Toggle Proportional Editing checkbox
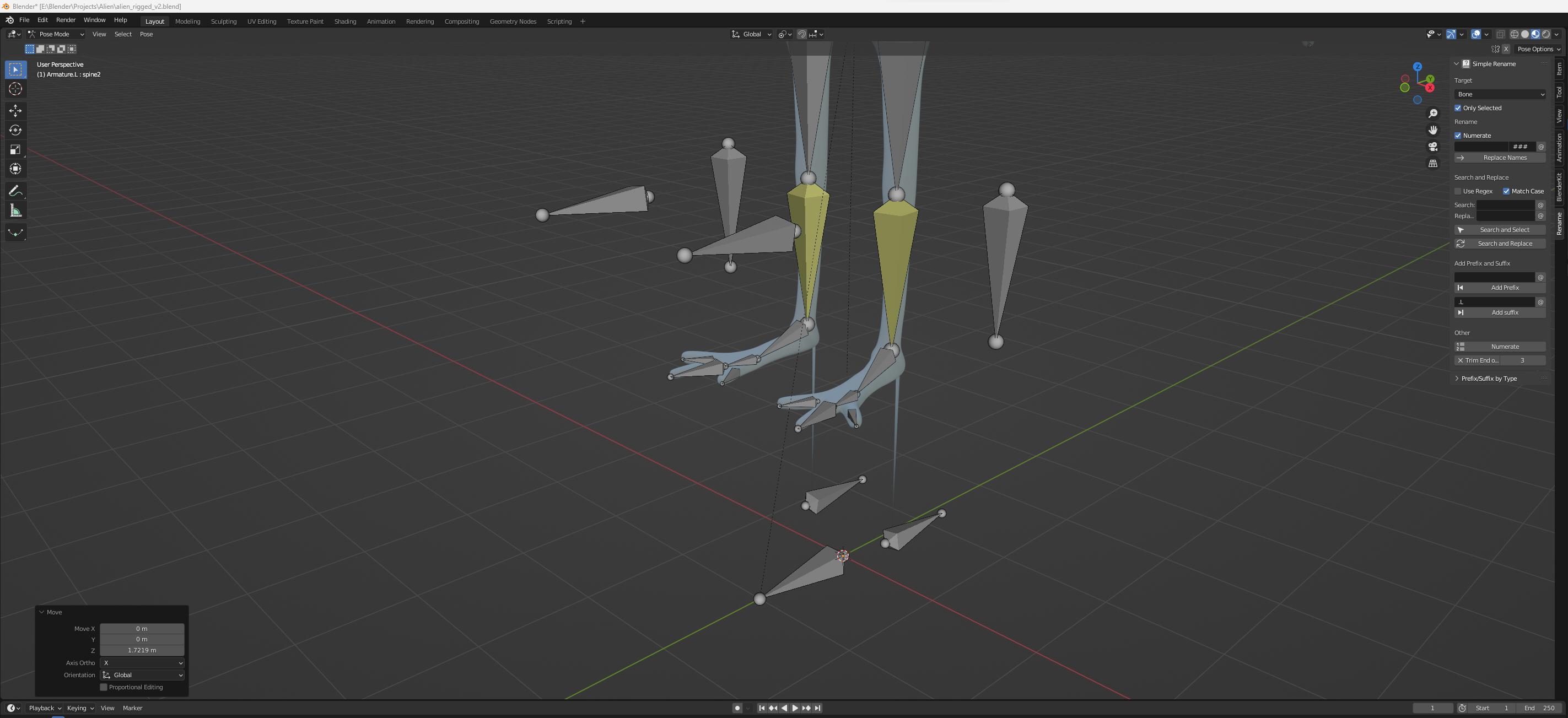Viewport: 1568px width, 718px height. click(104, 687)
